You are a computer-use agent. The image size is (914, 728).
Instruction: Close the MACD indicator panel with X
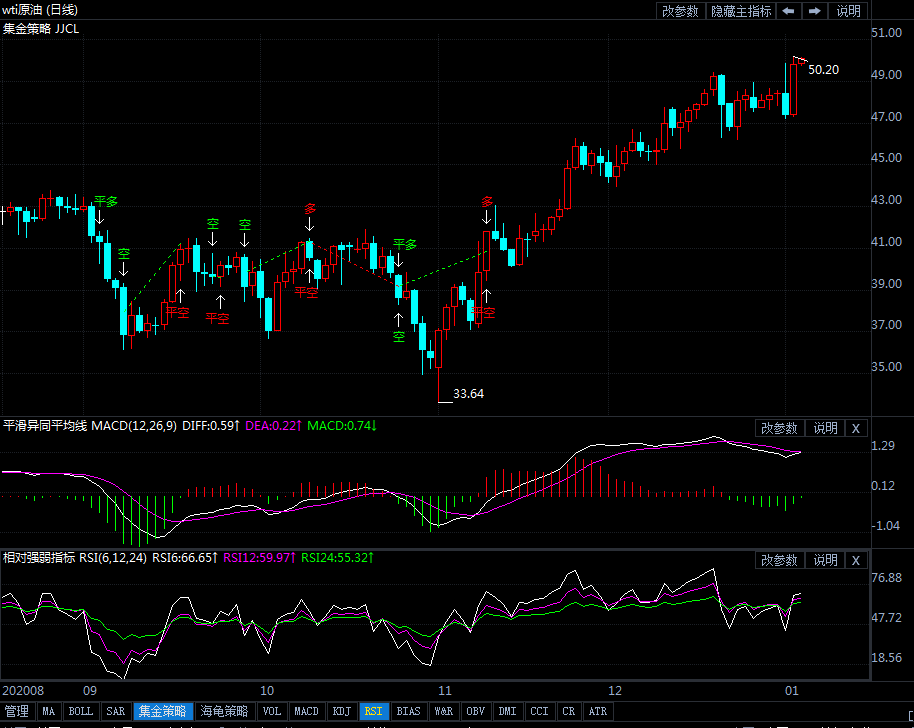tap(855, 428)
